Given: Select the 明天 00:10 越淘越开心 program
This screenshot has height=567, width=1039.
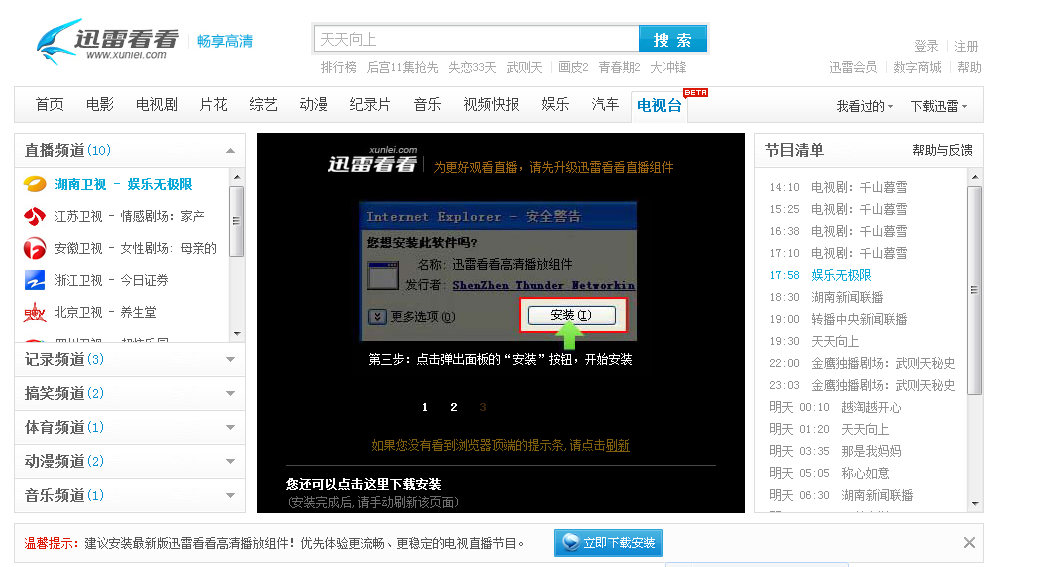Looking at the screenshot, I should pyautogui.click(x=835, y=407).
